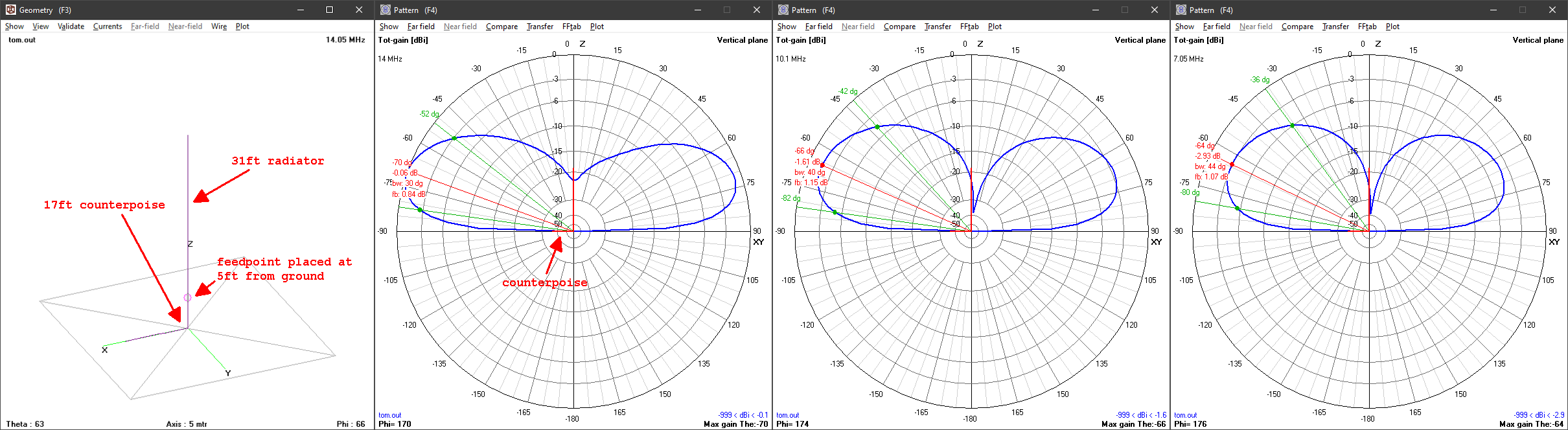This screenshot has width=1568, height=430.
Task: Click 'Phi : 66' status in Geometry window
Action: click(351, 424)
